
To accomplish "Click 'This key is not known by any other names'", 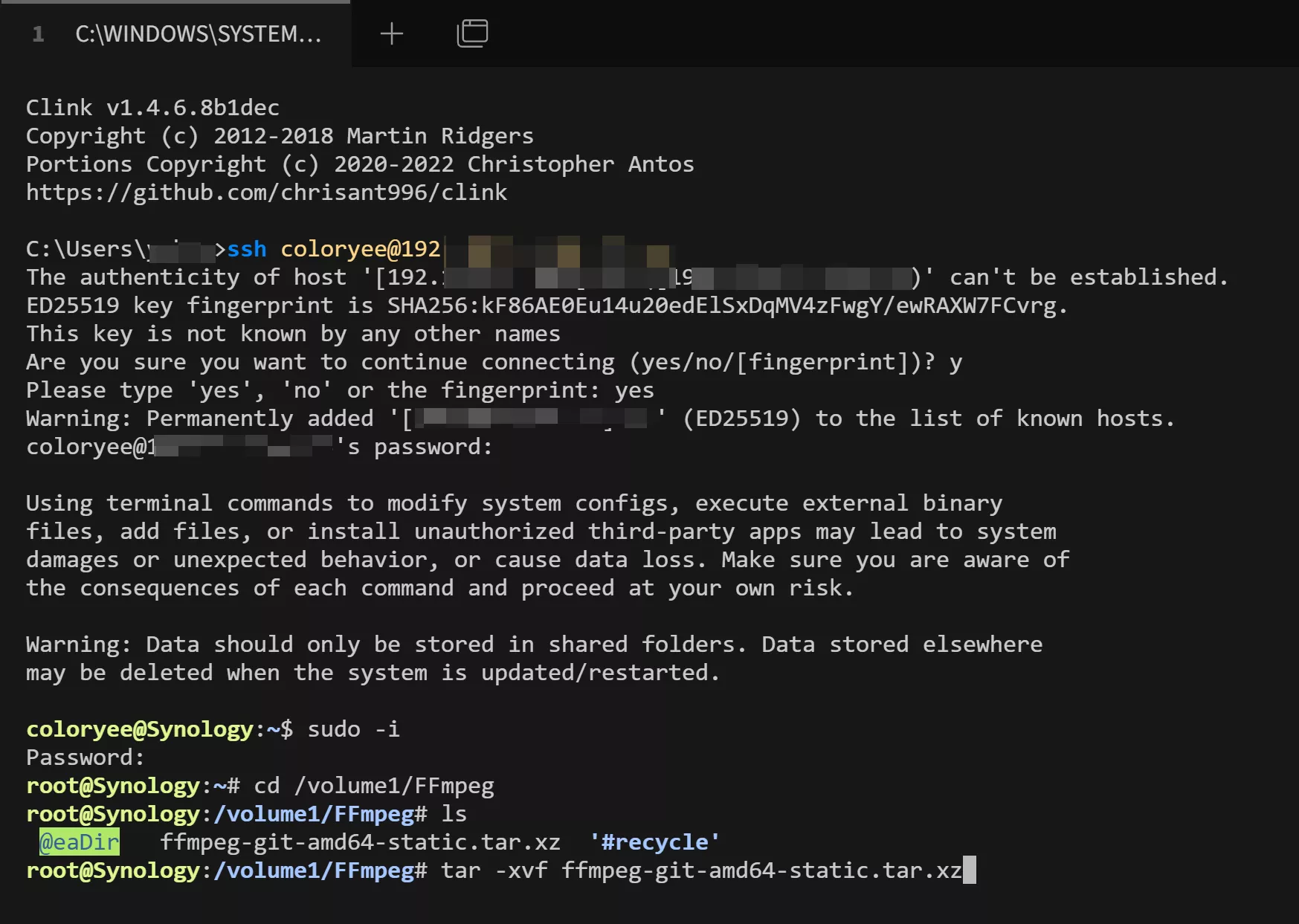I will pos(293,334).
